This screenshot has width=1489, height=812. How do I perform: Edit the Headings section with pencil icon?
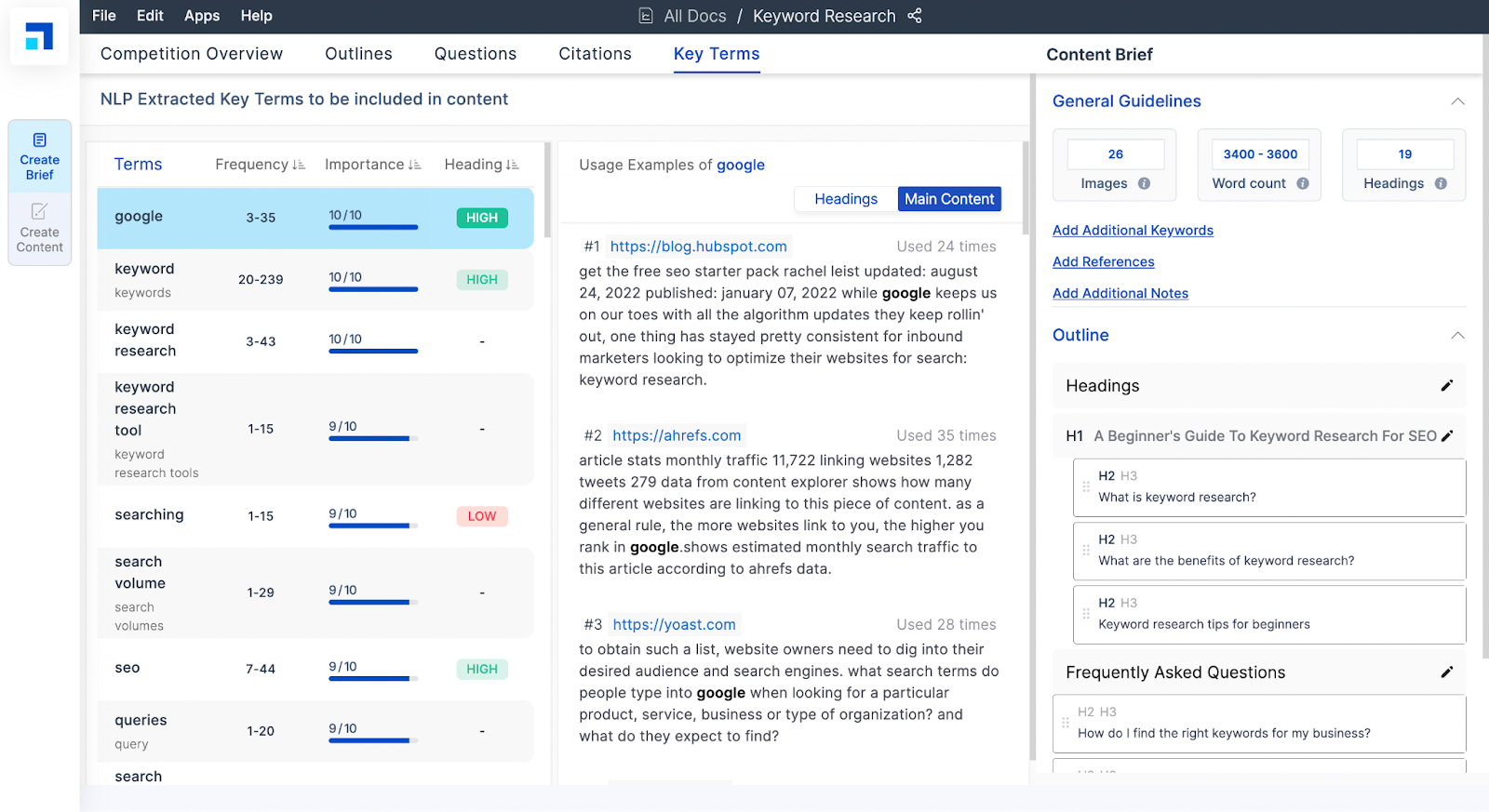pos(1446,386)
